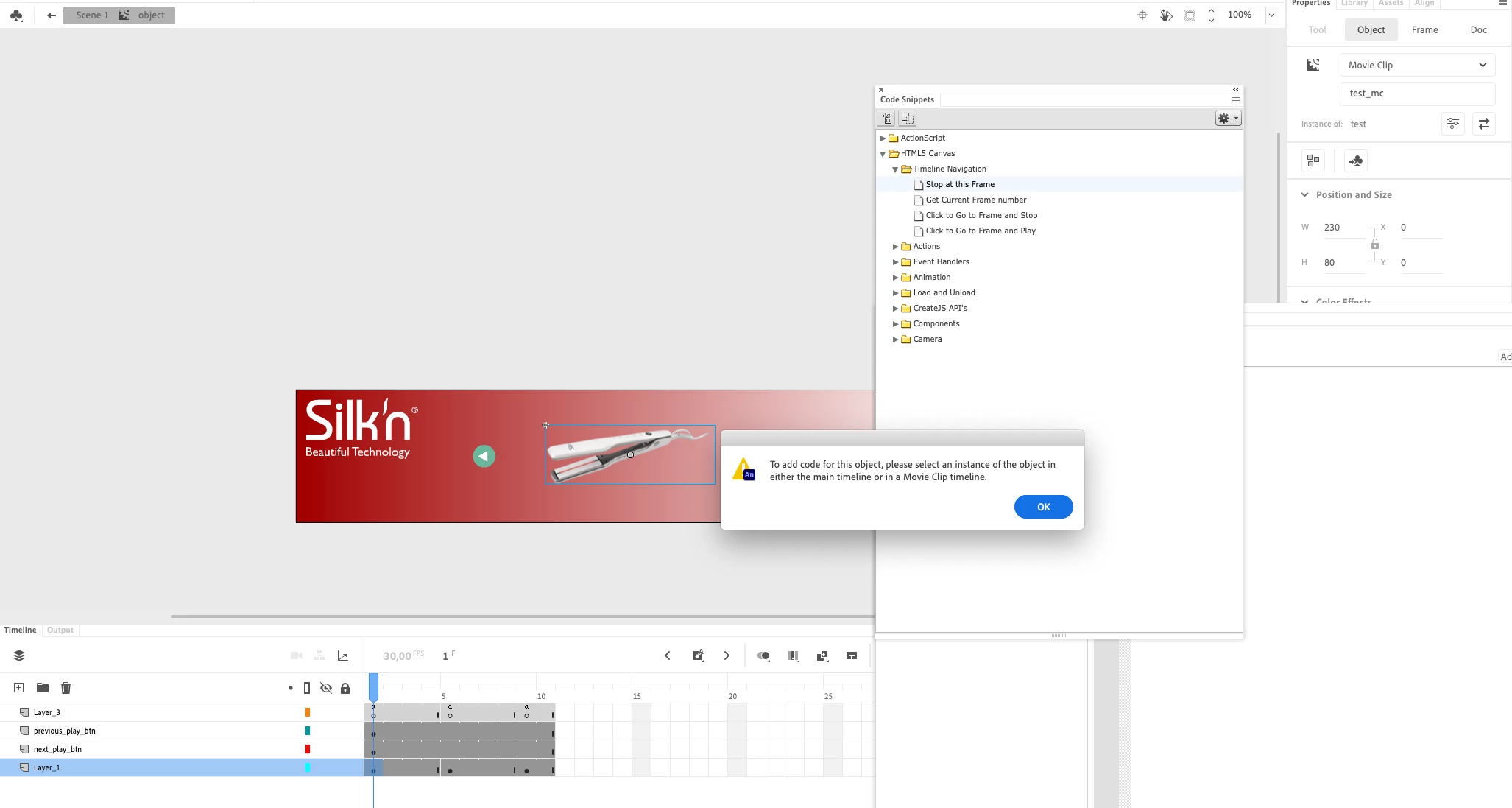Open Code Snippets panel menu
The image size is (1512, 808).
[x=1235, y=99]
